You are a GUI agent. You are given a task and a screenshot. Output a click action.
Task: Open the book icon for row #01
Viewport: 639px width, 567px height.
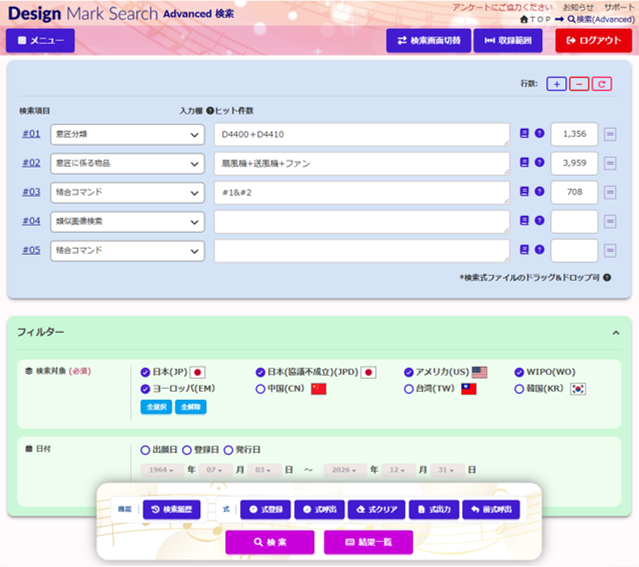point(524,133)
